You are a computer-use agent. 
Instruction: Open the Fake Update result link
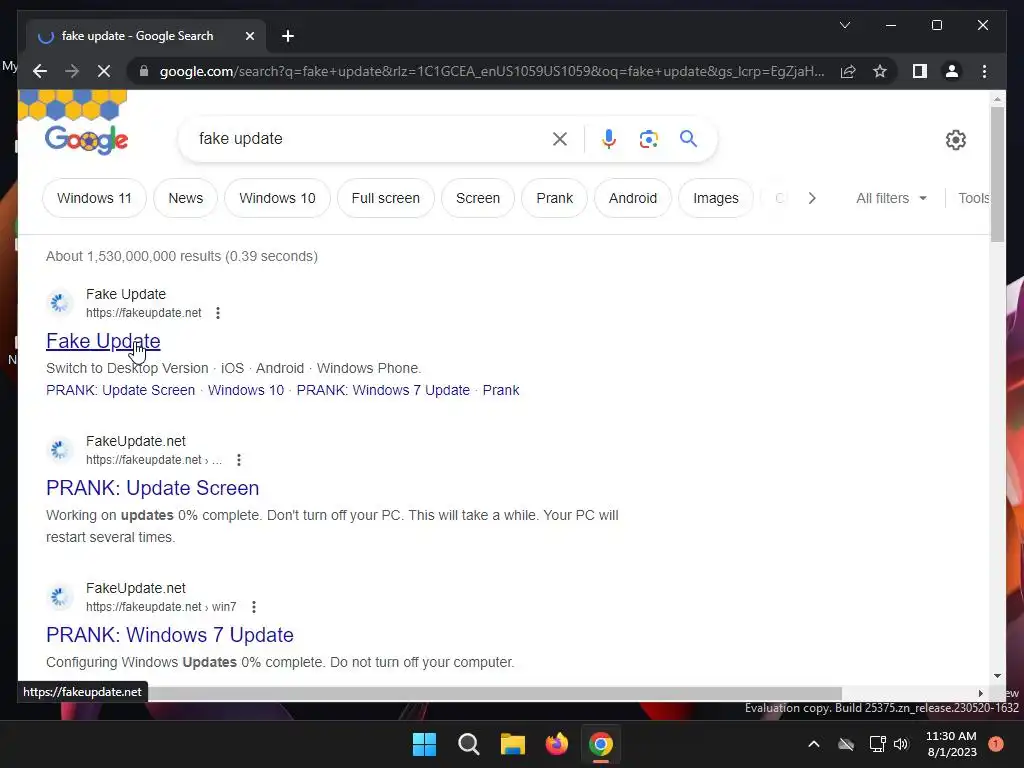(103, 341)
